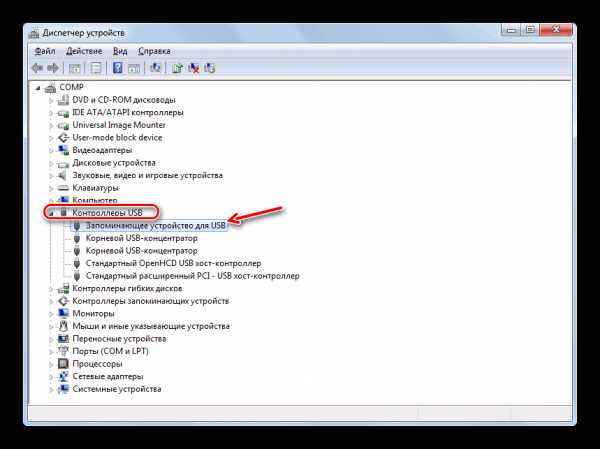Click the Update driver software icon
The width and height of the screenshot is (600, 449).
pos(177,69)
